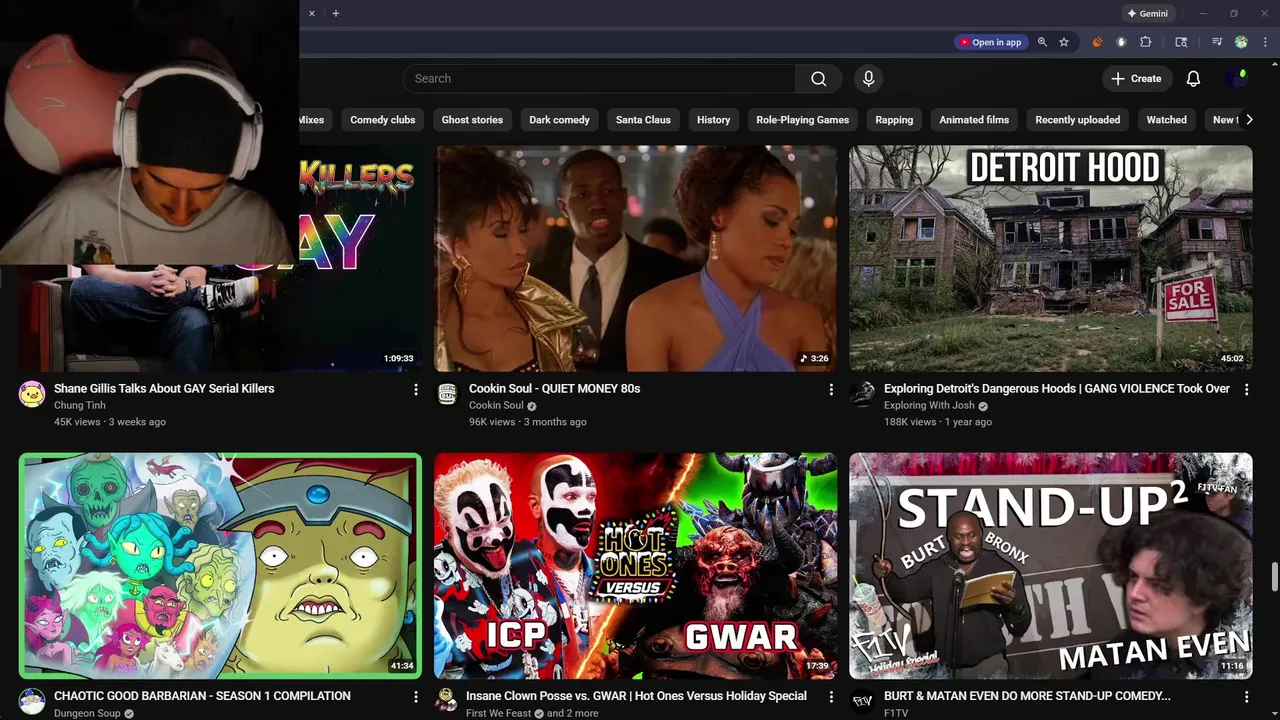The height and width of the screenshot is (720, 1280).
Task: Open the browser zoom magnifier icon
Action: (1042, 42)
